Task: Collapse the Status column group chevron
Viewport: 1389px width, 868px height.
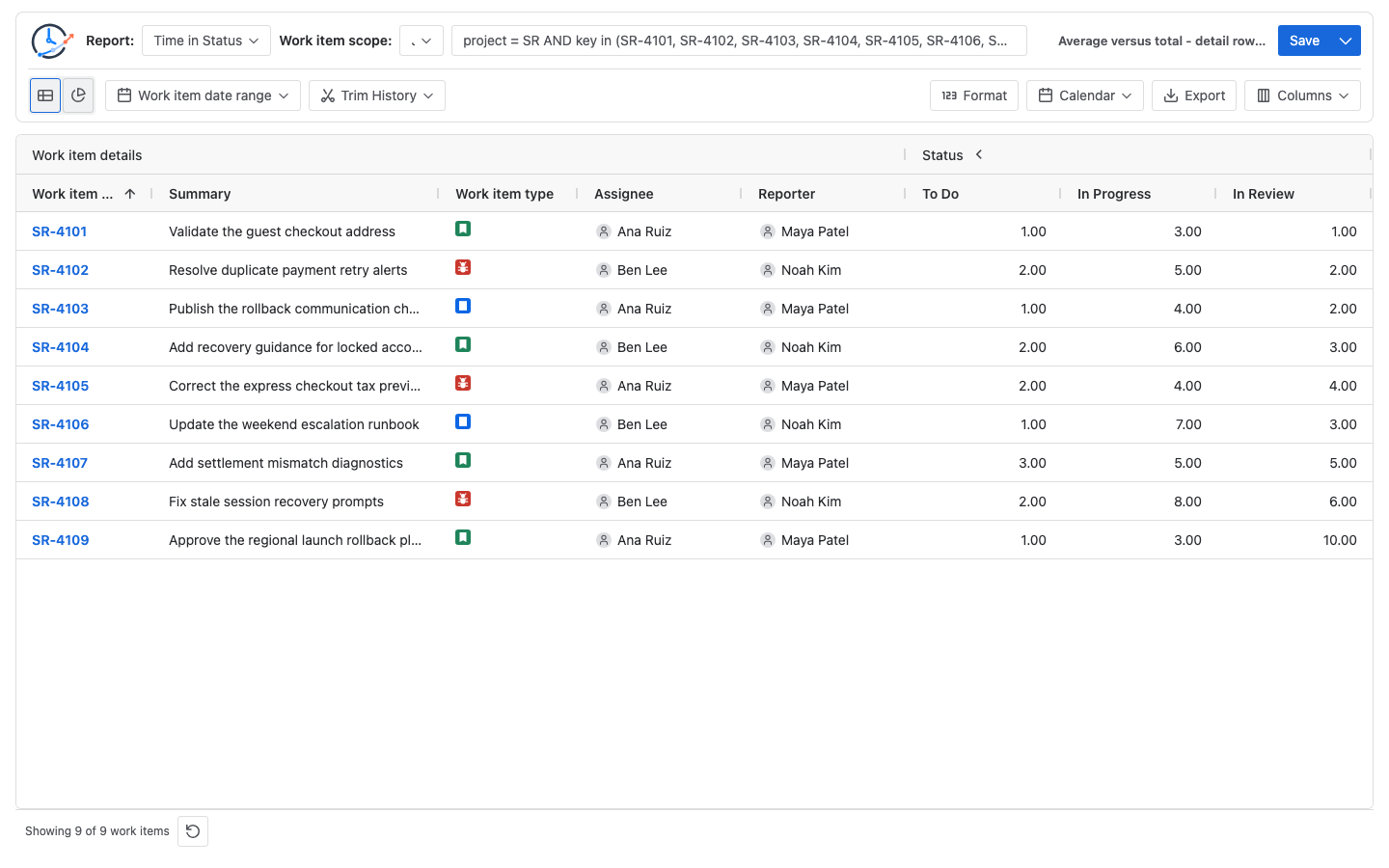Action: pos(979,154)
